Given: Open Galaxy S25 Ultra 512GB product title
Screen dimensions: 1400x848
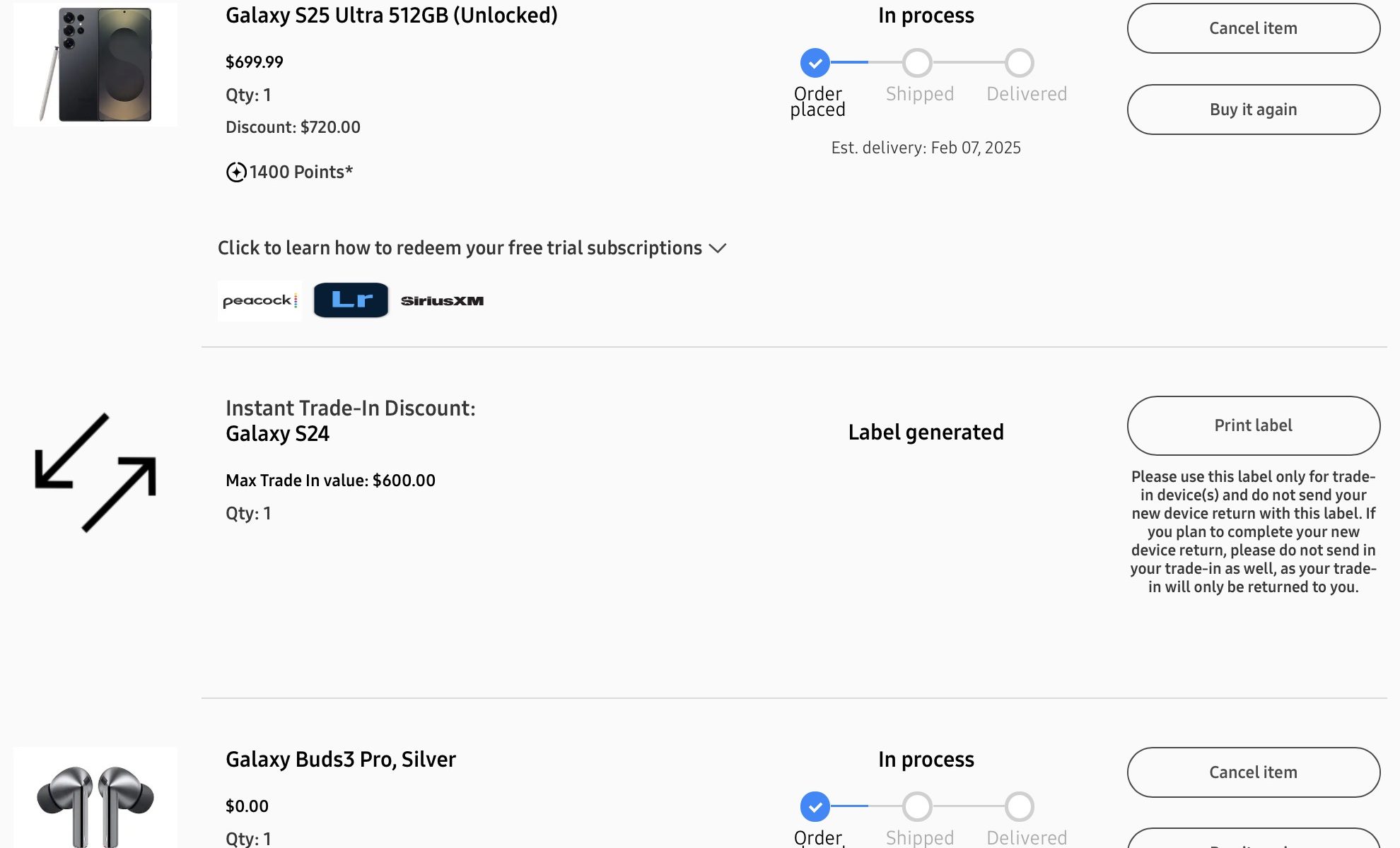Looking at the screenshot, I should click(x=392, y=16).
